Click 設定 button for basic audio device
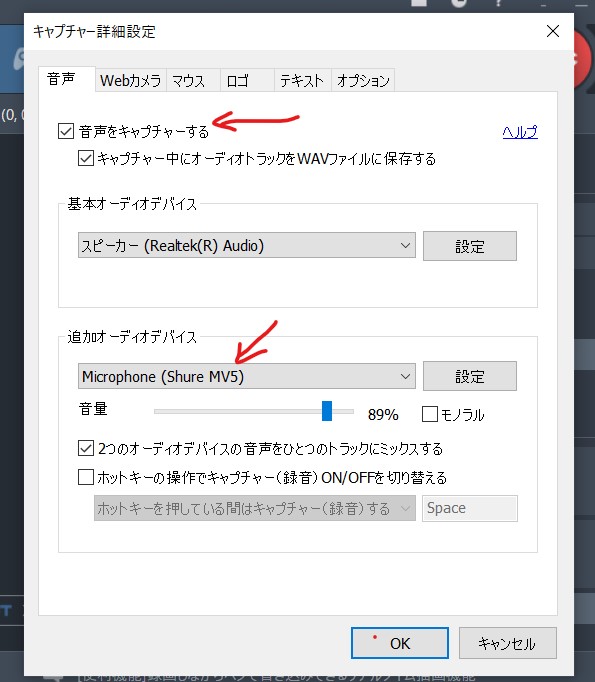The height and width of the screenshot is (682, 595). [470, 246]
